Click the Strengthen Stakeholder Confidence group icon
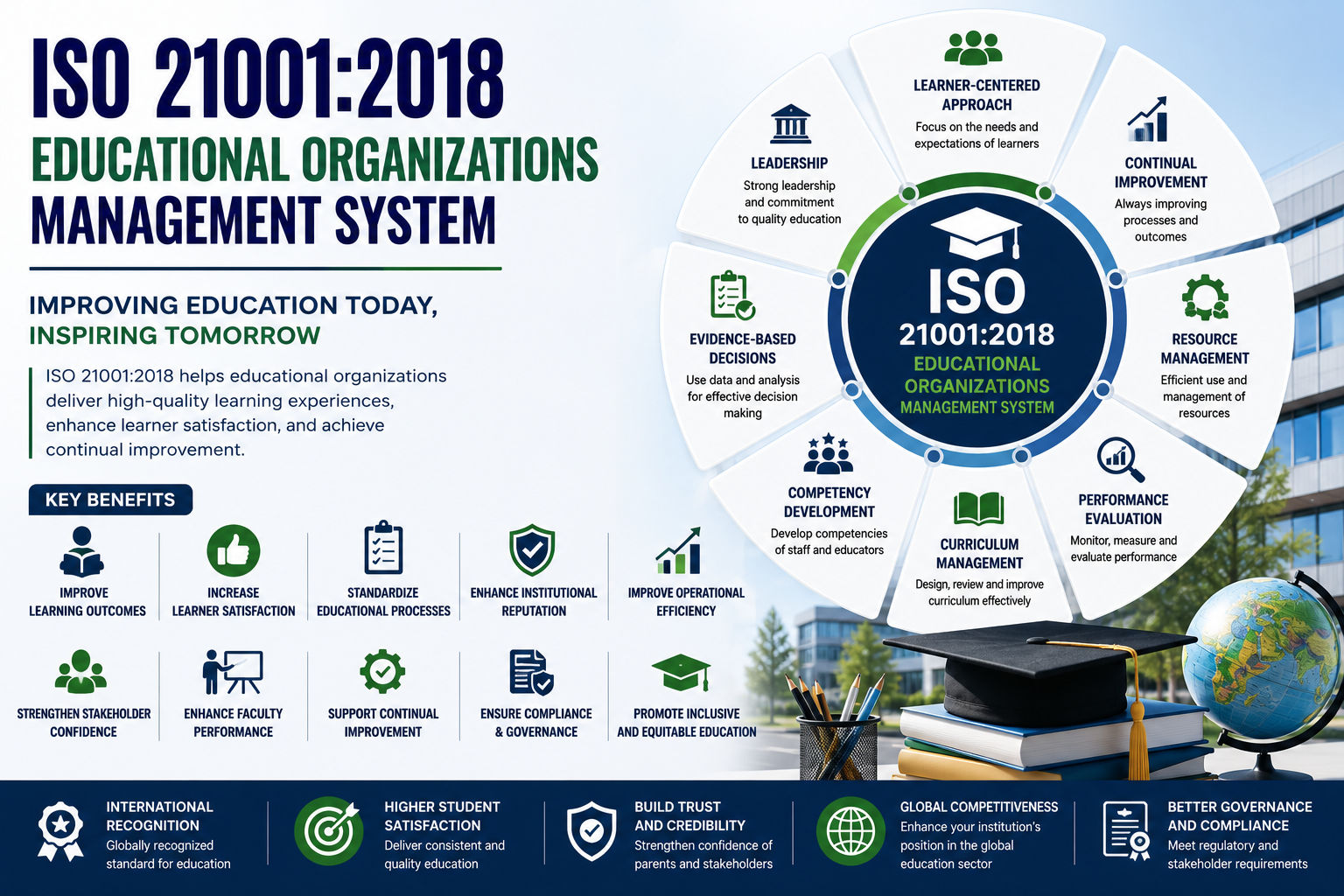 [80, 671]
